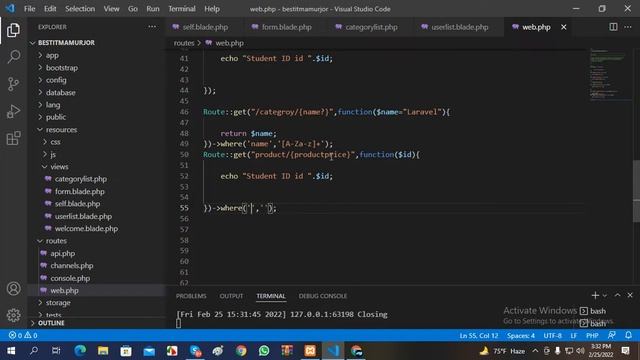The image size is (640, 360).
Task: Change encoding via UTF-8 status item
Action: (553, 336)
